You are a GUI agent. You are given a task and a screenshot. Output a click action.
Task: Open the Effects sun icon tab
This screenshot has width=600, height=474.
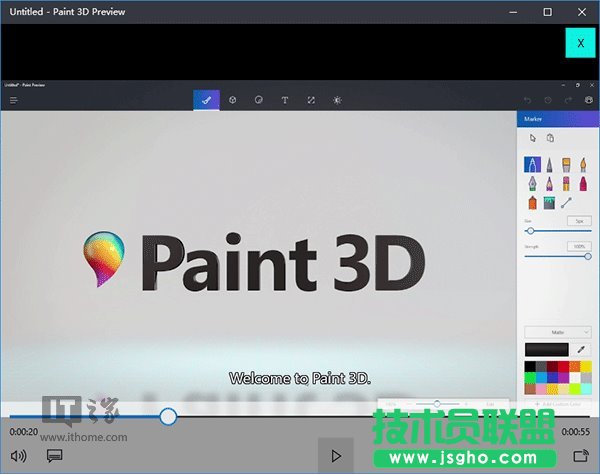(337, 100)
